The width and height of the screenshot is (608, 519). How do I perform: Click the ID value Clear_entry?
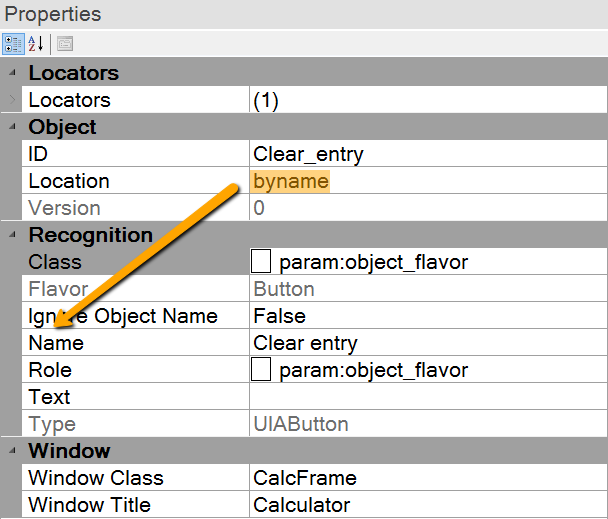[x=308, y=154]
